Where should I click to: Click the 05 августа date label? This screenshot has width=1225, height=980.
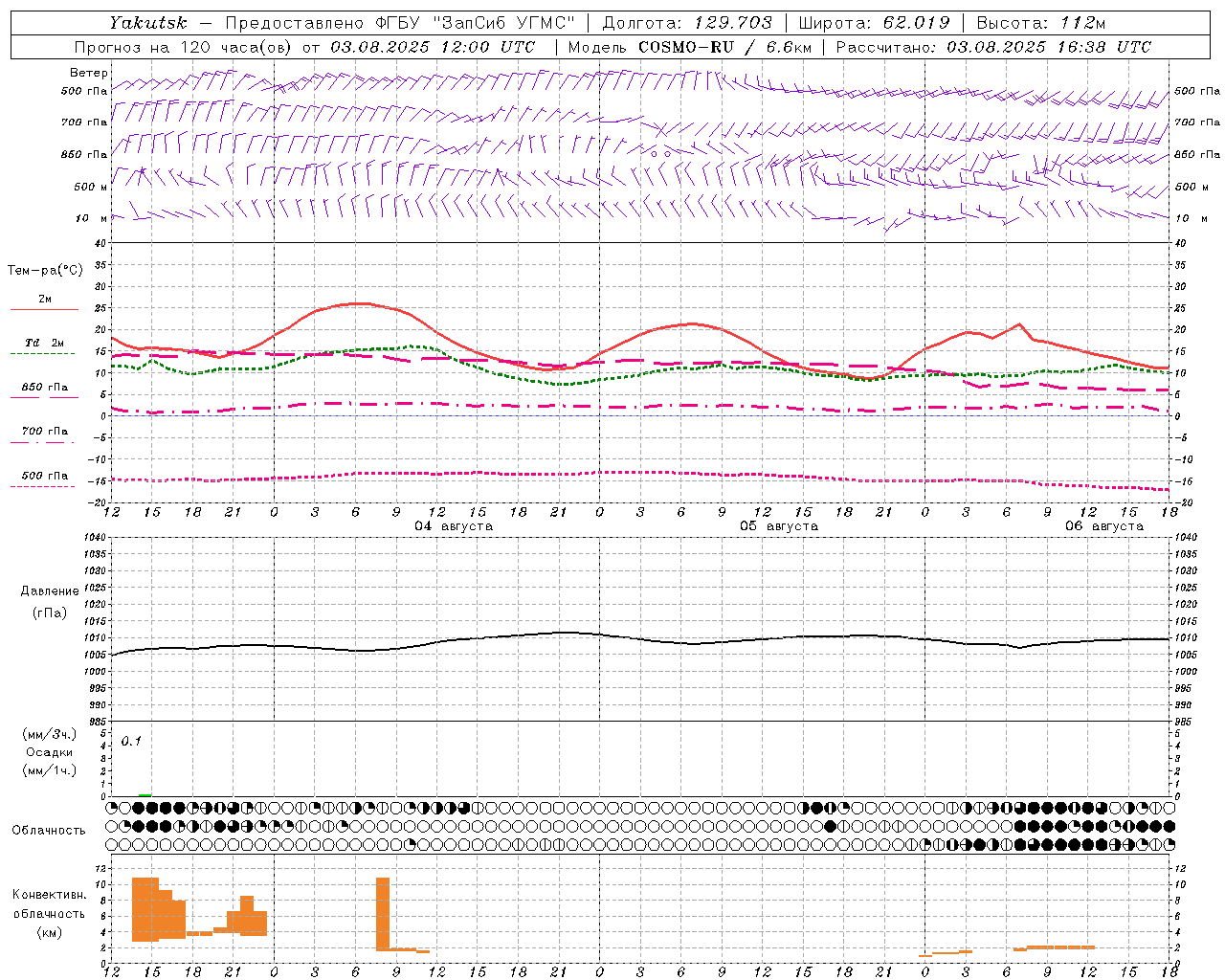coord(779,526)
